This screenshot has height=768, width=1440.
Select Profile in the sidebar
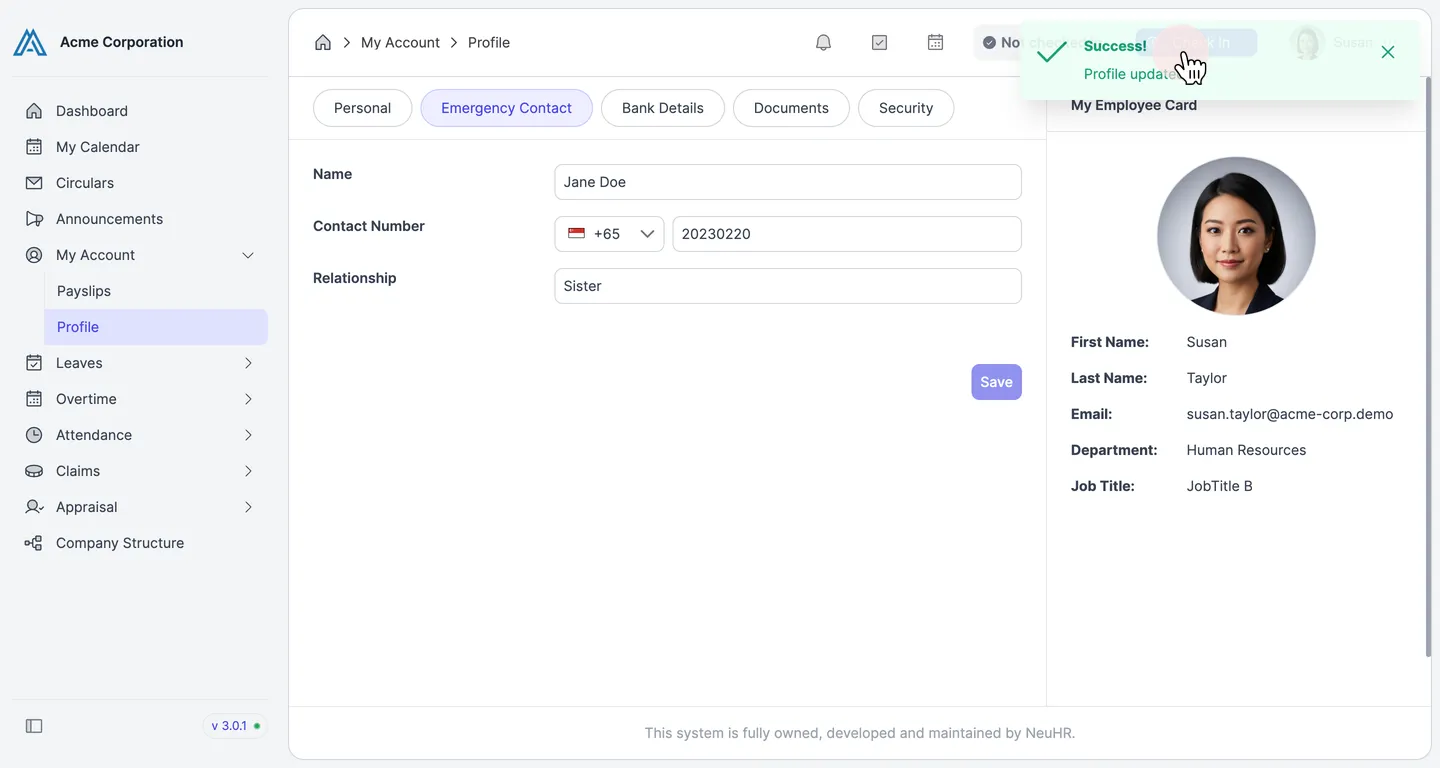156,327
